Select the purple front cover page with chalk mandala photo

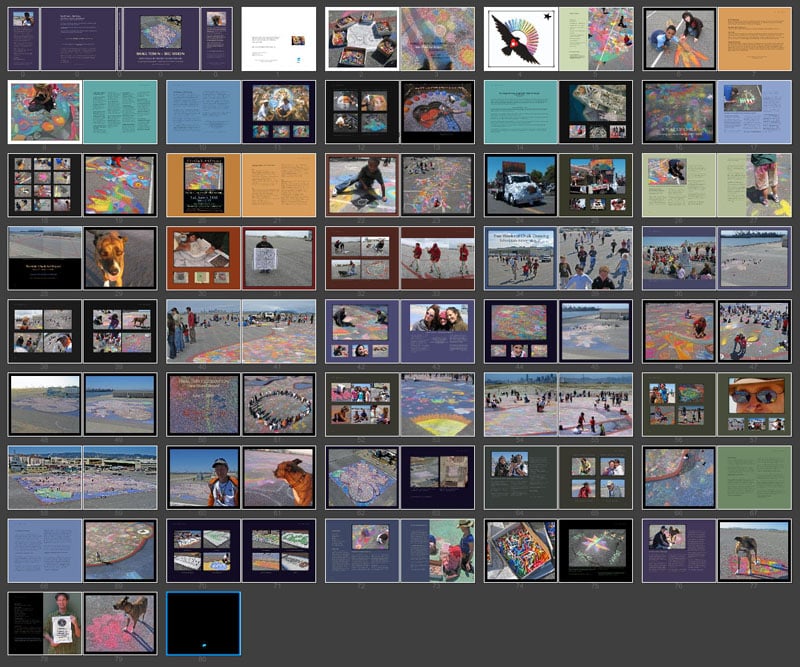161,39
